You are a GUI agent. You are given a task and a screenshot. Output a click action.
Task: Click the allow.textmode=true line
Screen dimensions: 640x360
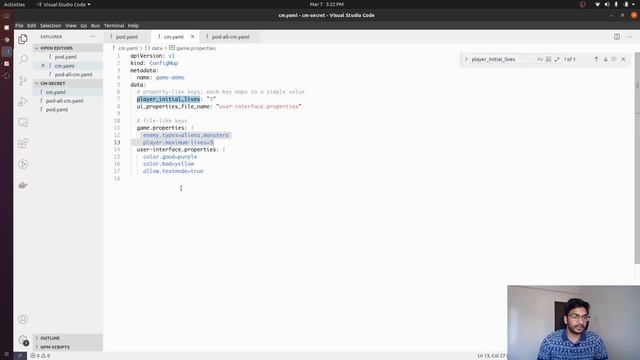[x=173, y=171]
